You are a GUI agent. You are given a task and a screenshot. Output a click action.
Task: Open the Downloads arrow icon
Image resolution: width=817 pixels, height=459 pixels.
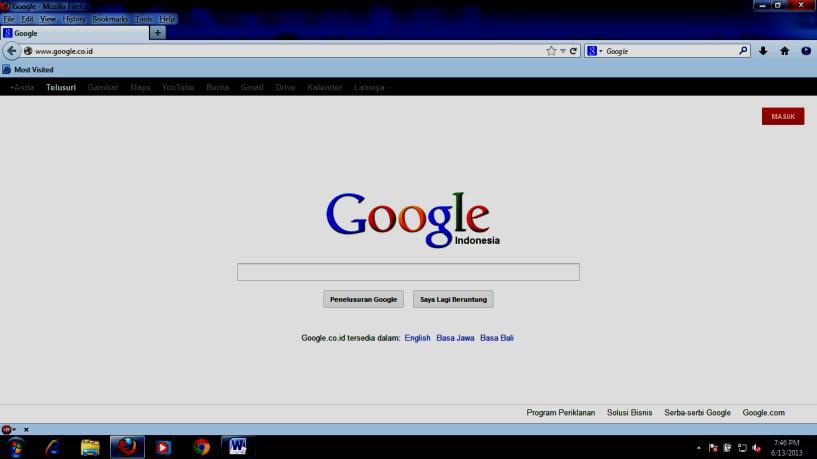[x=763, y=51]
